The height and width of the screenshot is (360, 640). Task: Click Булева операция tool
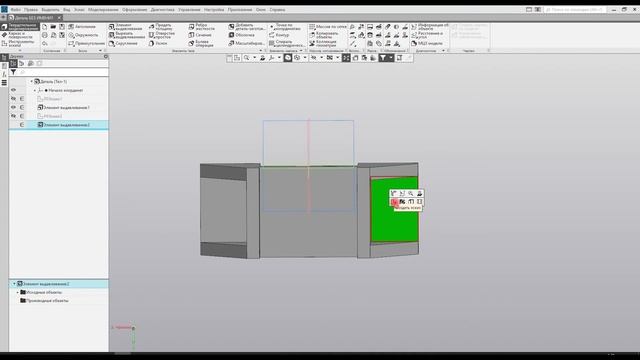tap(202, 43)
